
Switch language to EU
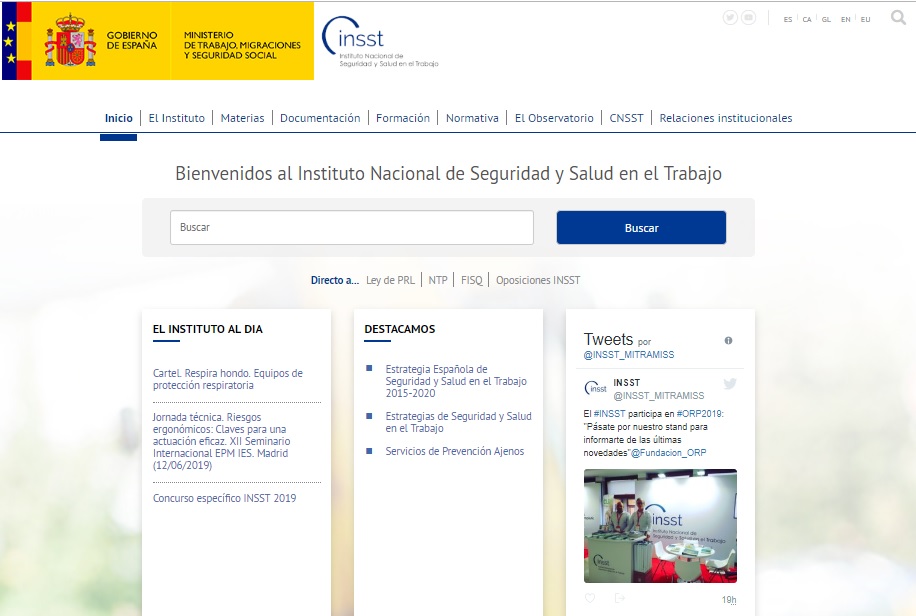[865, 19]
